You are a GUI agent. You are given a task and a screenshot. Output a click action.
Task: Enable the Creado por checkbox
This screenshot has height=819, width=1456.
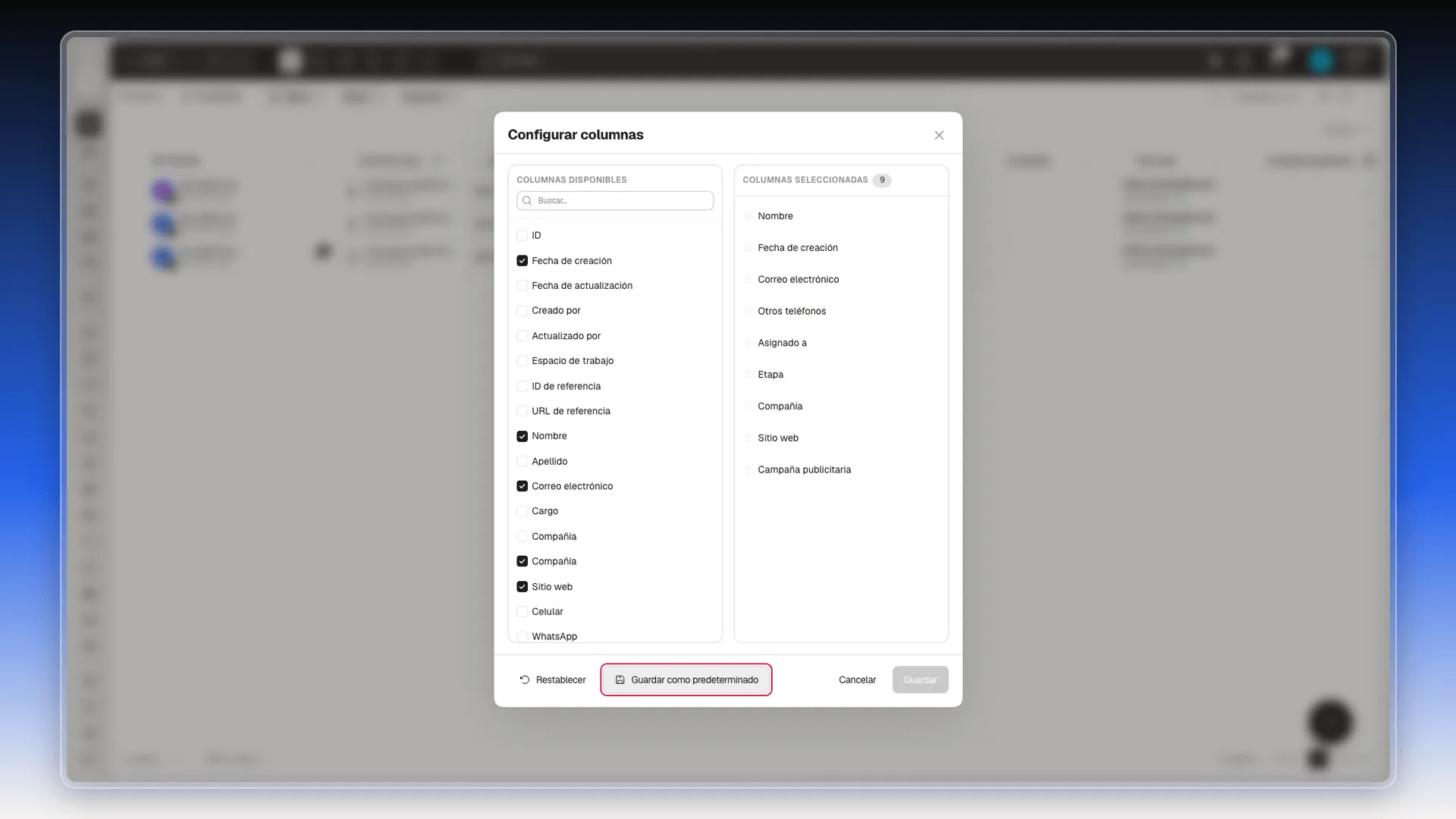[x=522, y=311]
